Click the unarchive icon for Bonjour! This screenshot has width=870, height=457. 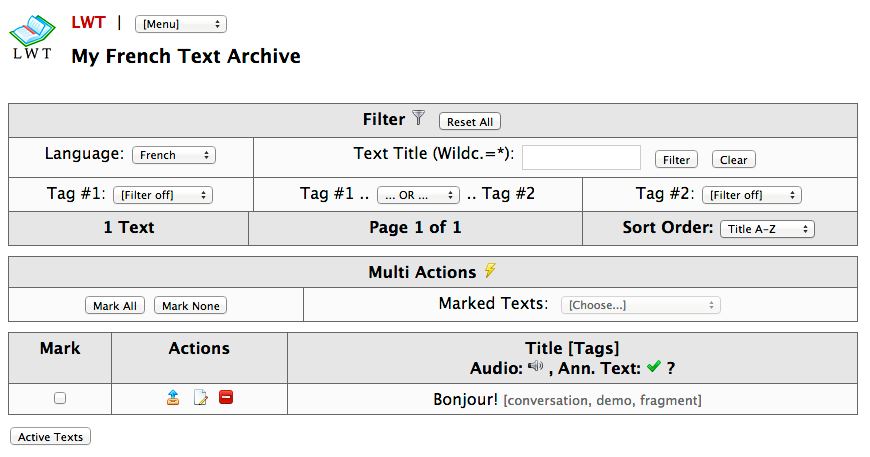[173, 398]
